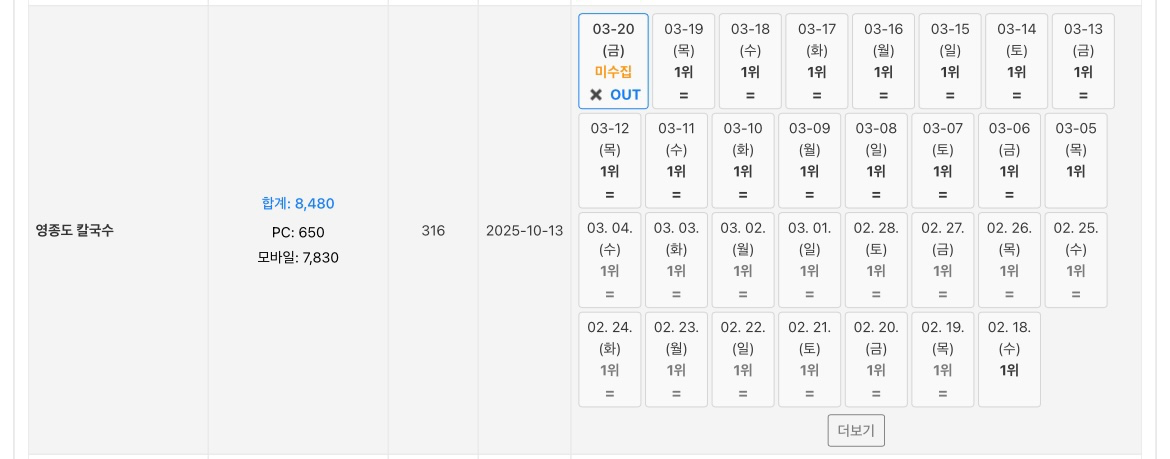The image size is (1170, 459).
Task: Click the 더보기 button
Action: 856,431
